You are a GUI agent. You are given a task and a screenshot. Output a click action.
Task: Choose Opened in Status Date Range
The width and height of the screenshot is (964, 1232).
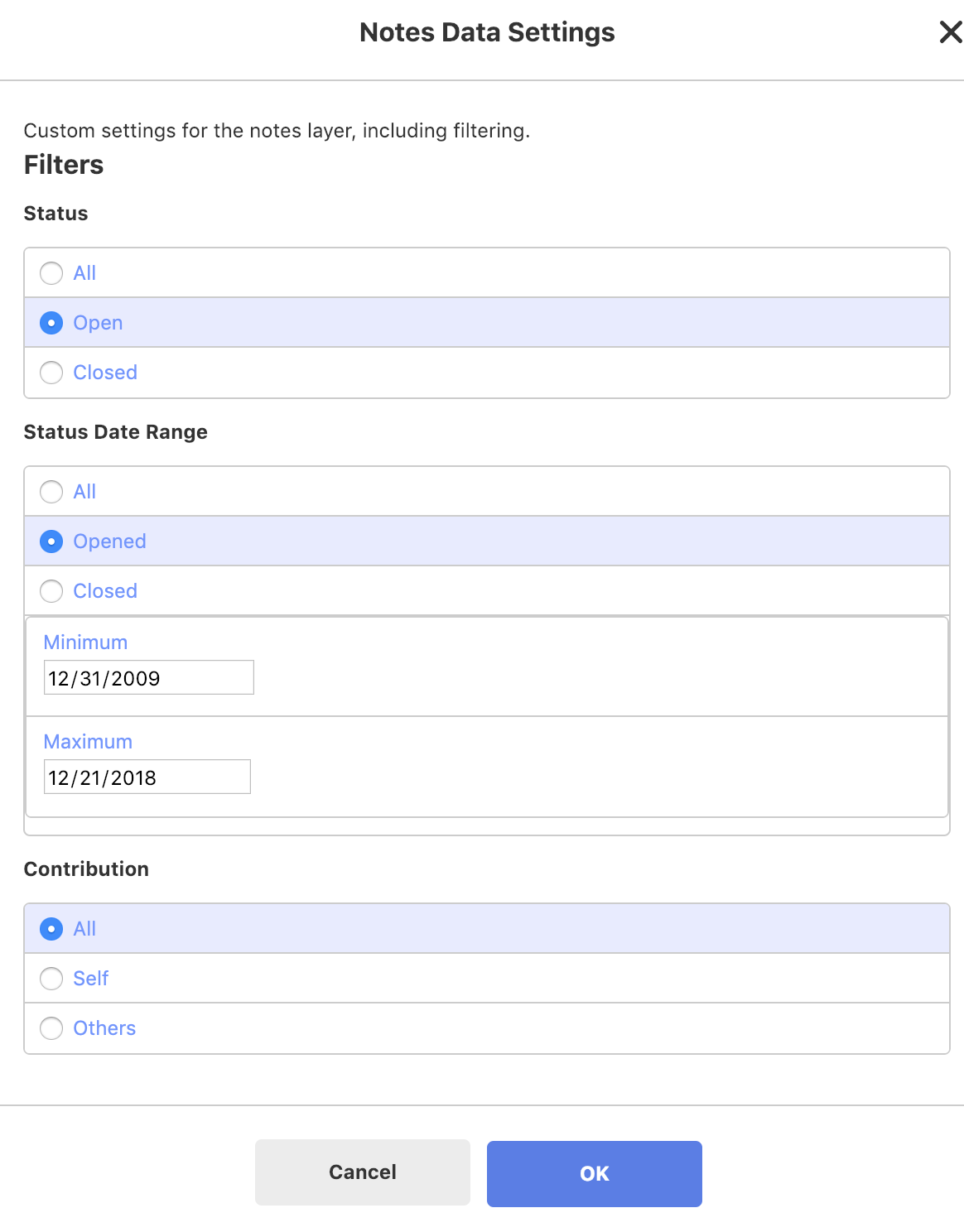[x=51, y=541]
